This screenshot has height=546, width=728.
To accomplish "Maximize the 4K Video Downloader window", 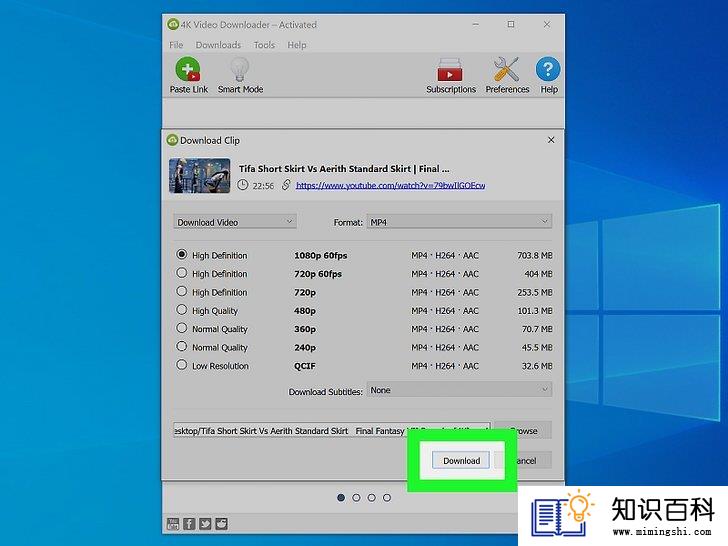I will pyautogui.click(x=511, y=24).
